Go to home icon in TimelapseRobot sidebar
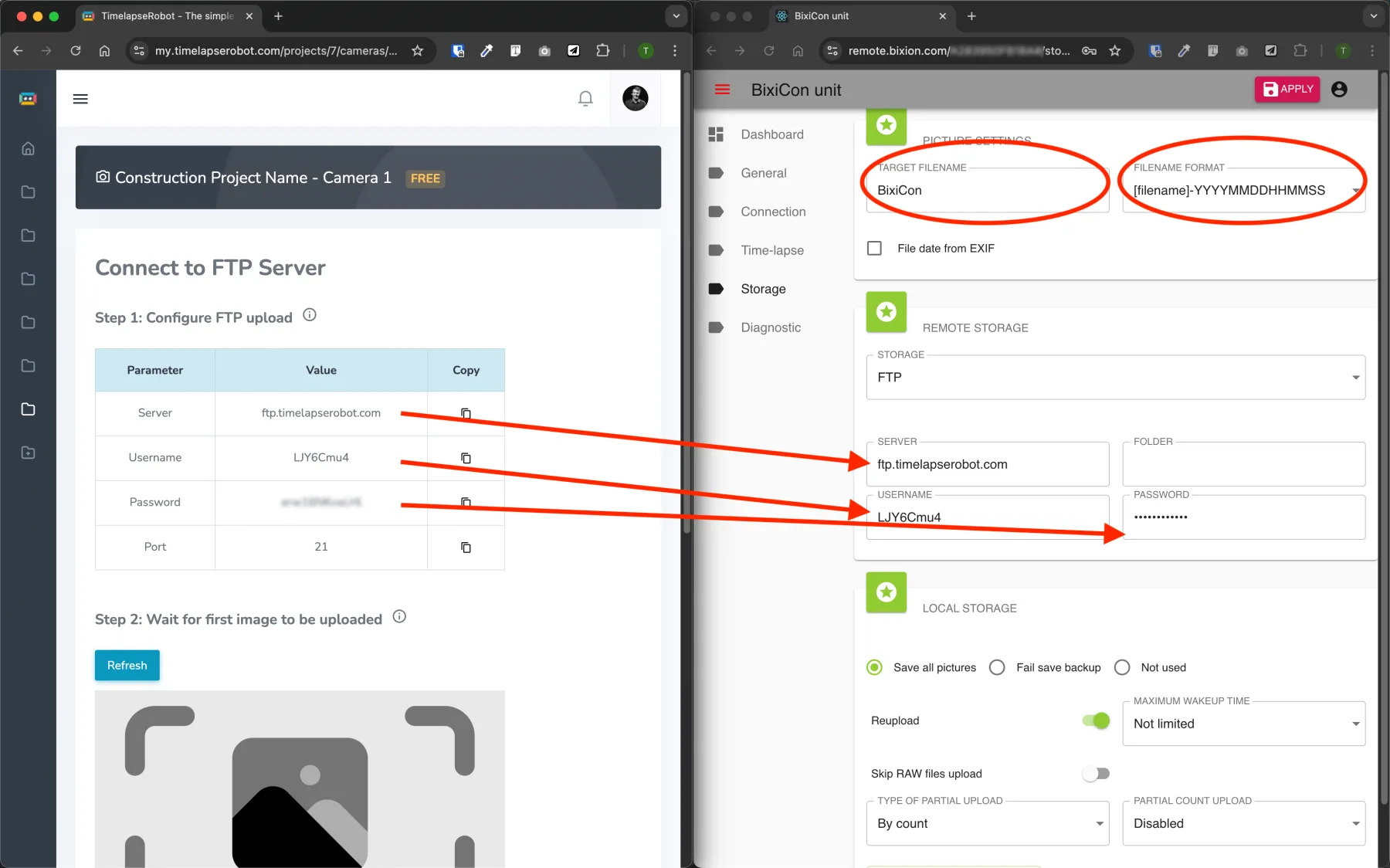 28,148
